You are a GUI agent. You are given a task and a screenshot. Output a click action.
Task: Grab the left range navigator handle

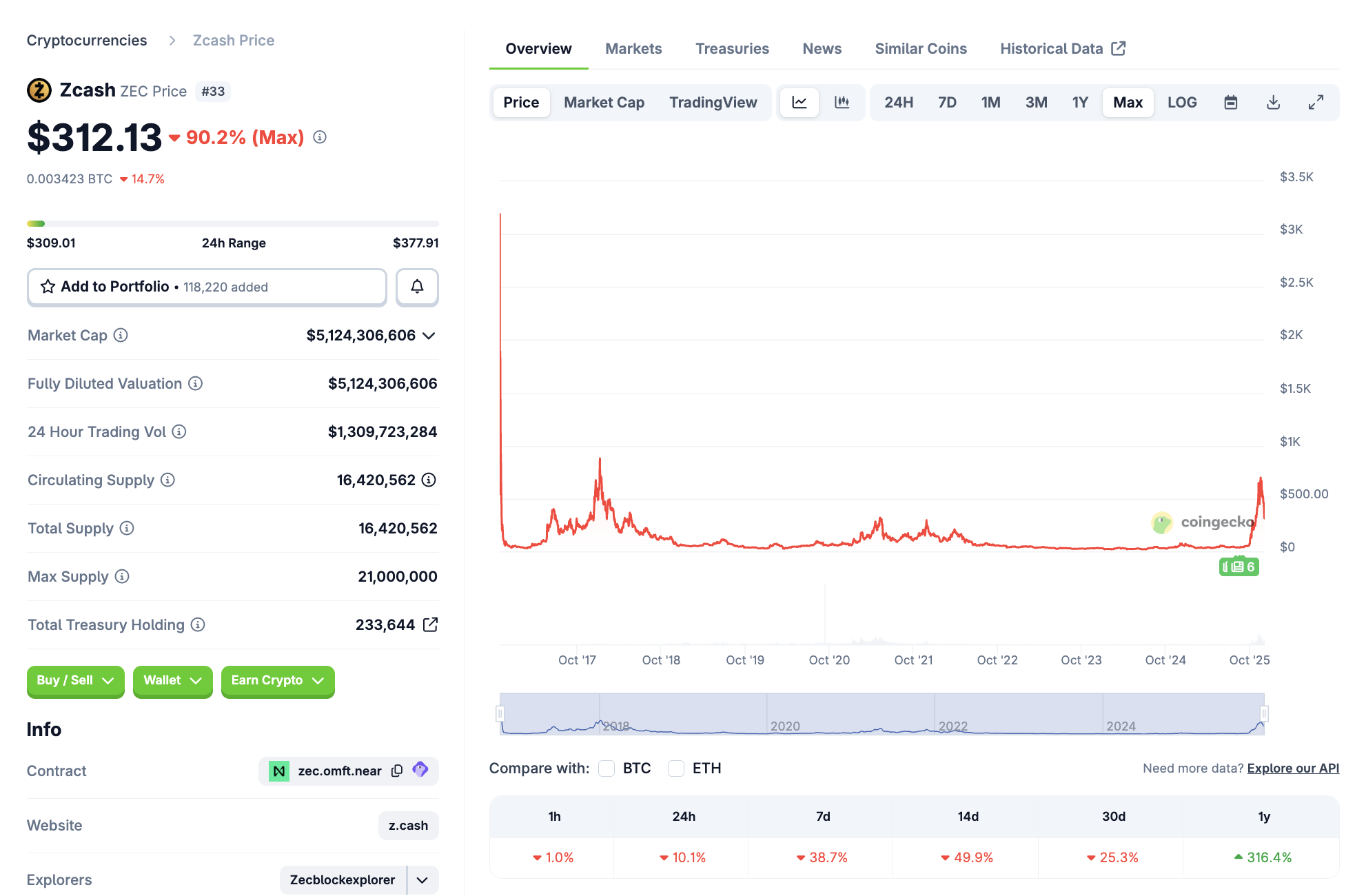coord(500,713)
